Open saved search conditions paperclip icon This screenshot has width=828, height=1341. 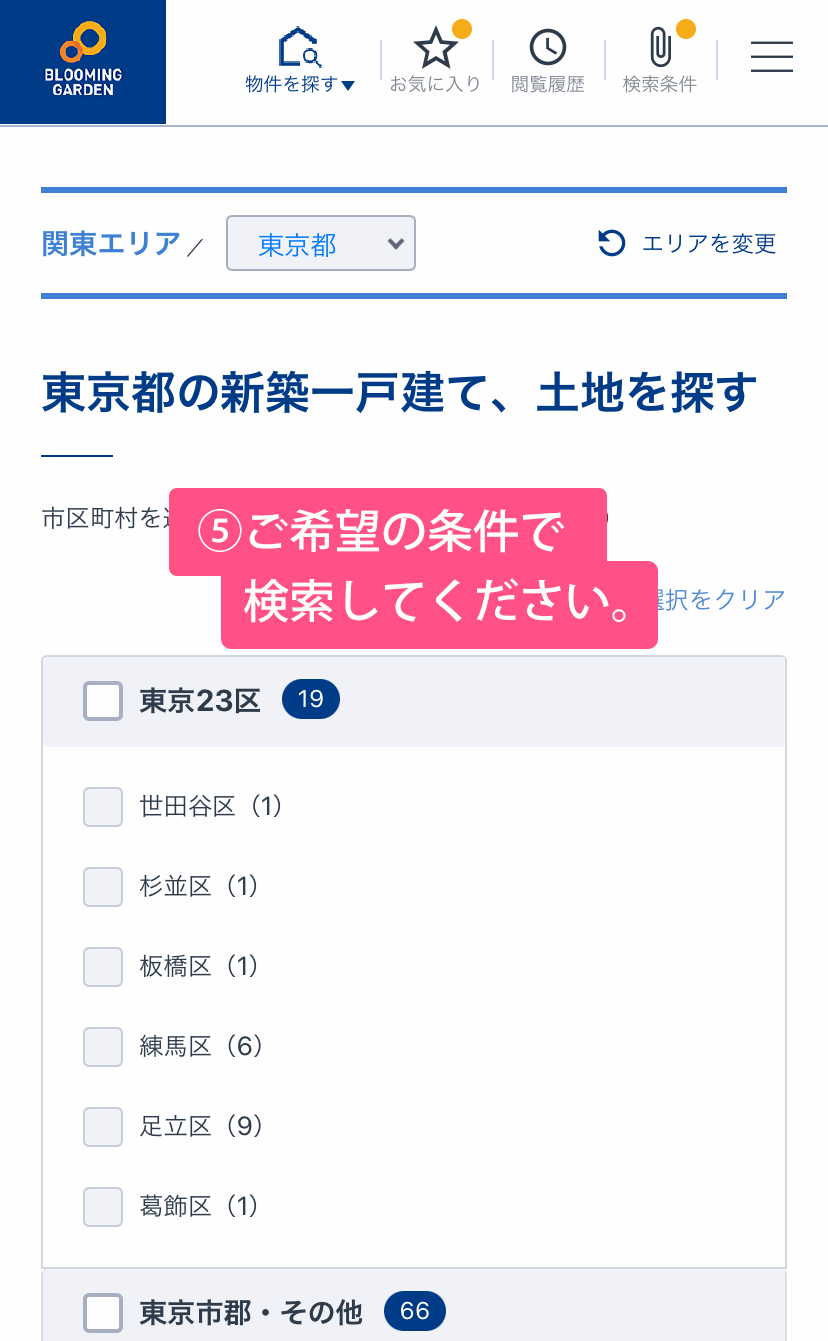(x=659, y=47)
